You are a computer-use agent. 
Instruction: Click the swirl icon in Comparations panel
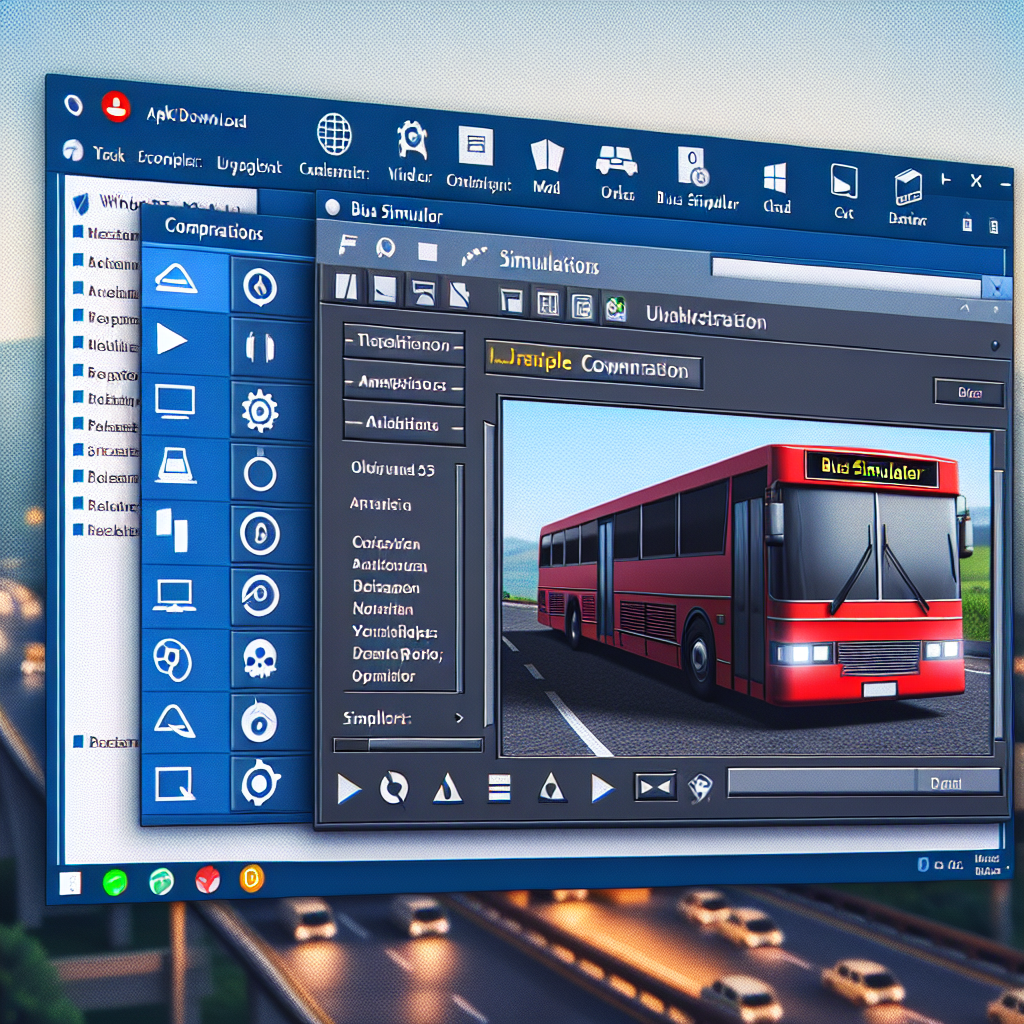[x=260, y=595]
